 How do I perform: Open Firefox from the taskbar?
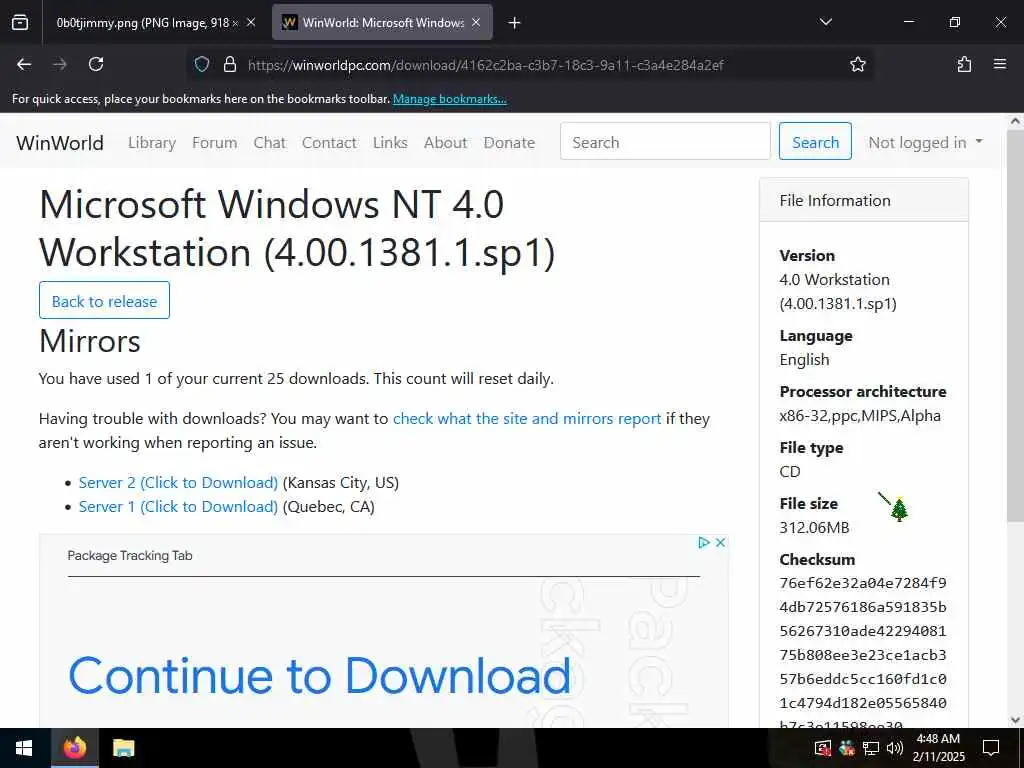[x=74, y=748]
